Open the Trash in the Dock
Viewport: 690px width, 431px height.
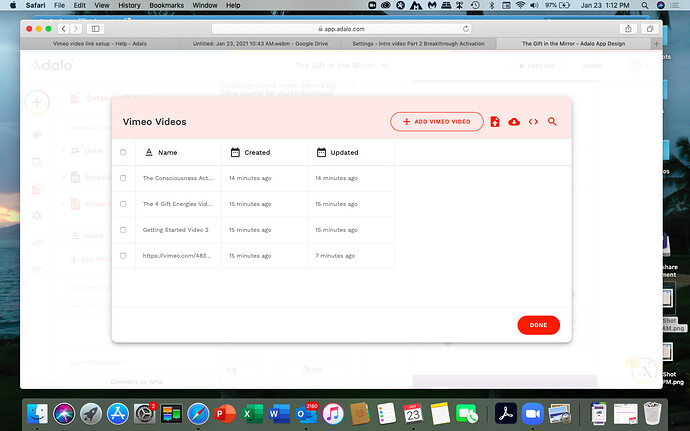coord(652,413)
